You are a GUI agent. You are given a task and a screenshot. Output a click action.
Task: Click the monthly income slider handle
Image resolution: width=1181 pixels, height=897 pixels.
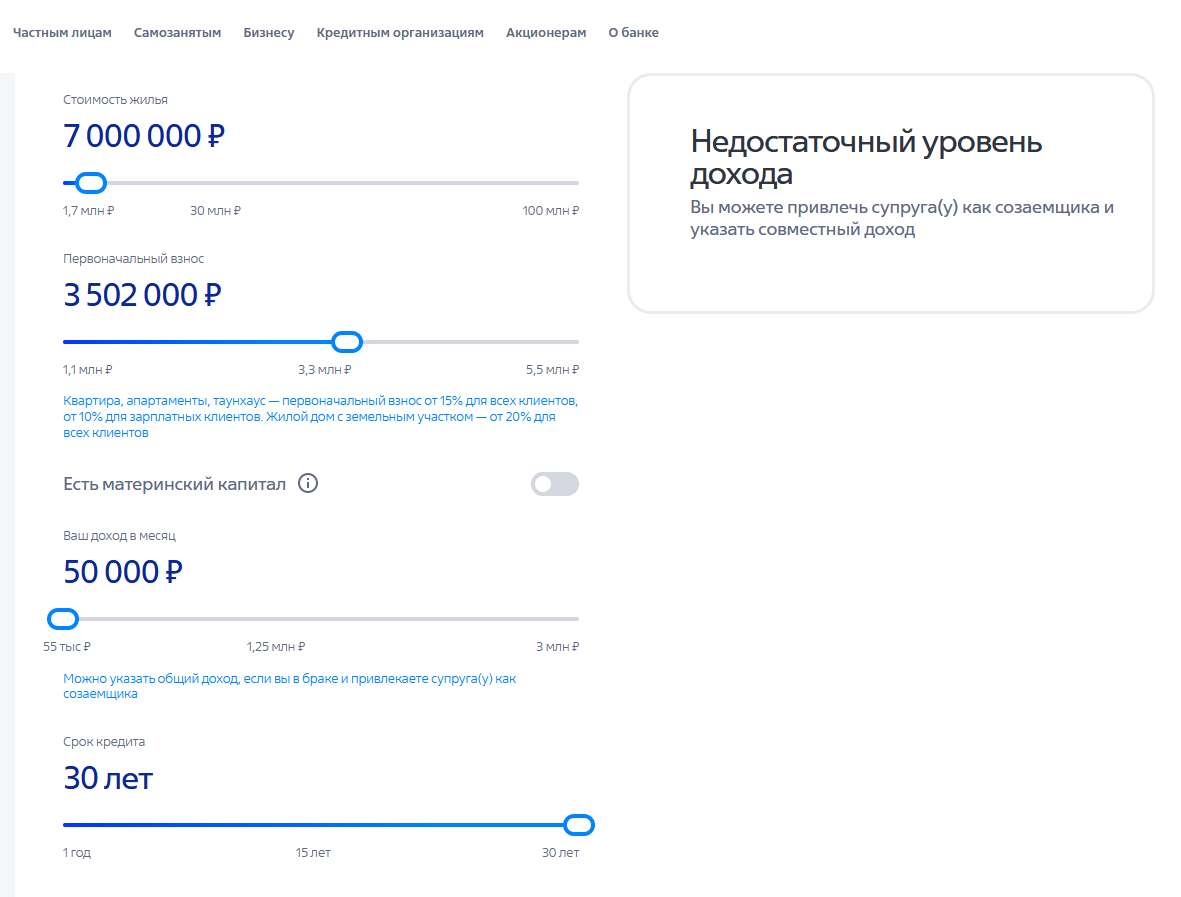pyautogui.click(x=63, y=619)
